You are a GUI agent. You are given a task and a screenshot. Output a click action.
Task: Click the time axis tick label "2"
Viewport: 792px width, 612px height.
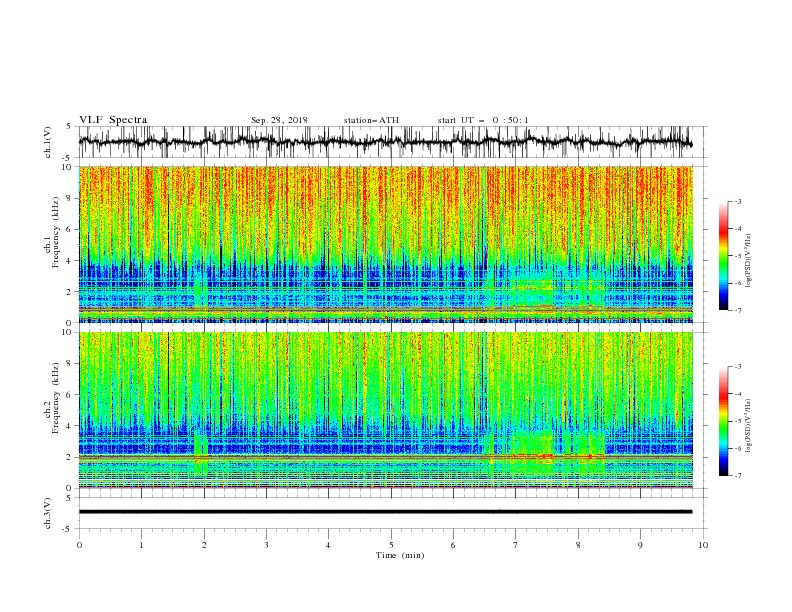tap(204, 545)
